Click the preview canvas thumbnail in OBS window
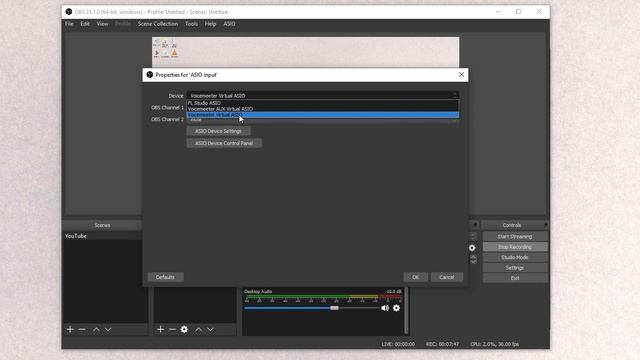Viewport: 640px width, 360px height. point(305,52)
